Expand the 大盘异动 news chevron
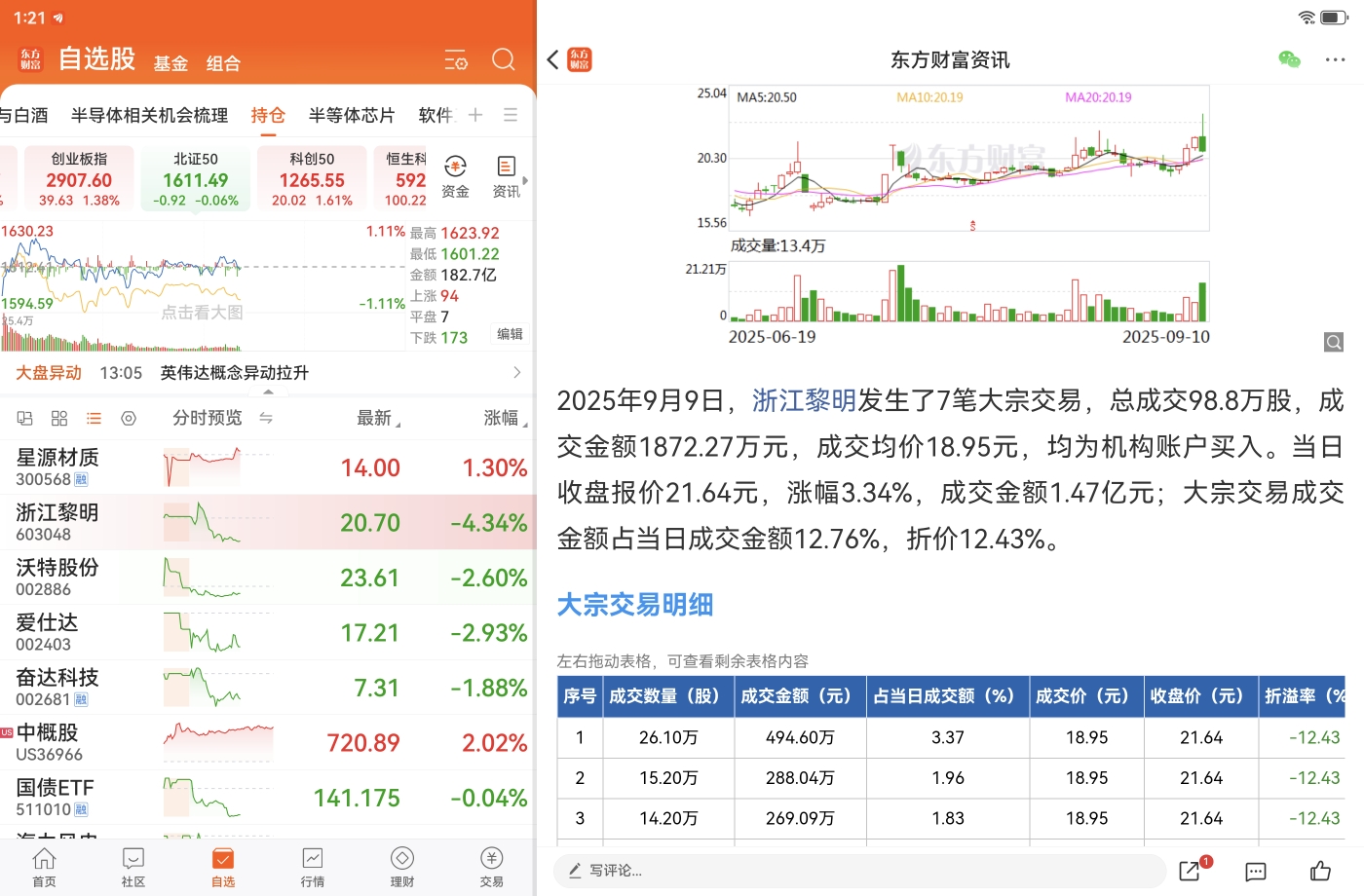1364x896 pixels. pos(516,372)
